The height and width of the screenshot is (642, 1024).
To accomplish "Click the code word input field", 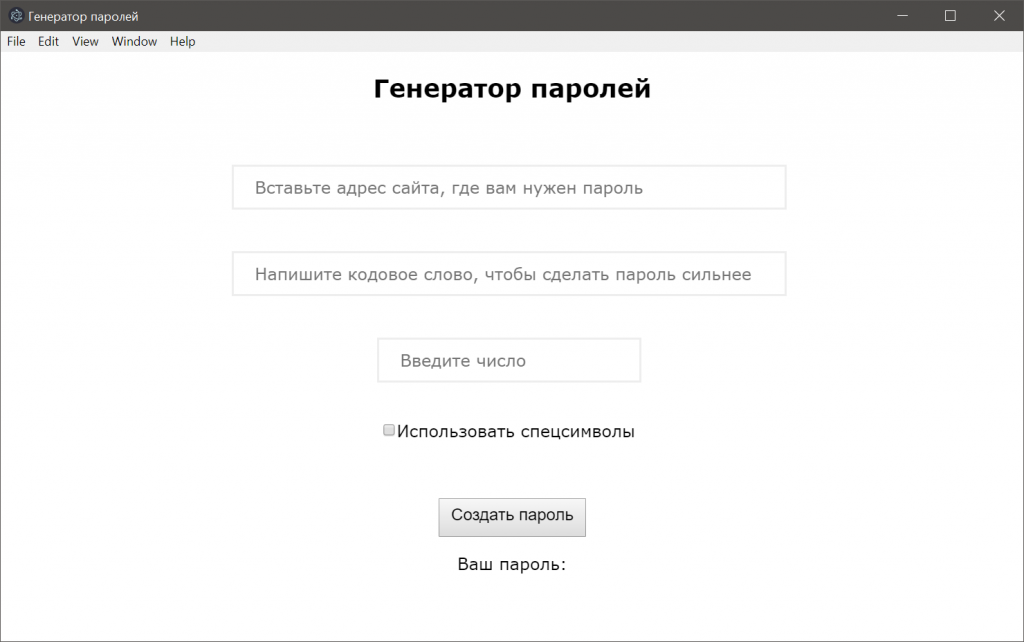I will point(509,274).
